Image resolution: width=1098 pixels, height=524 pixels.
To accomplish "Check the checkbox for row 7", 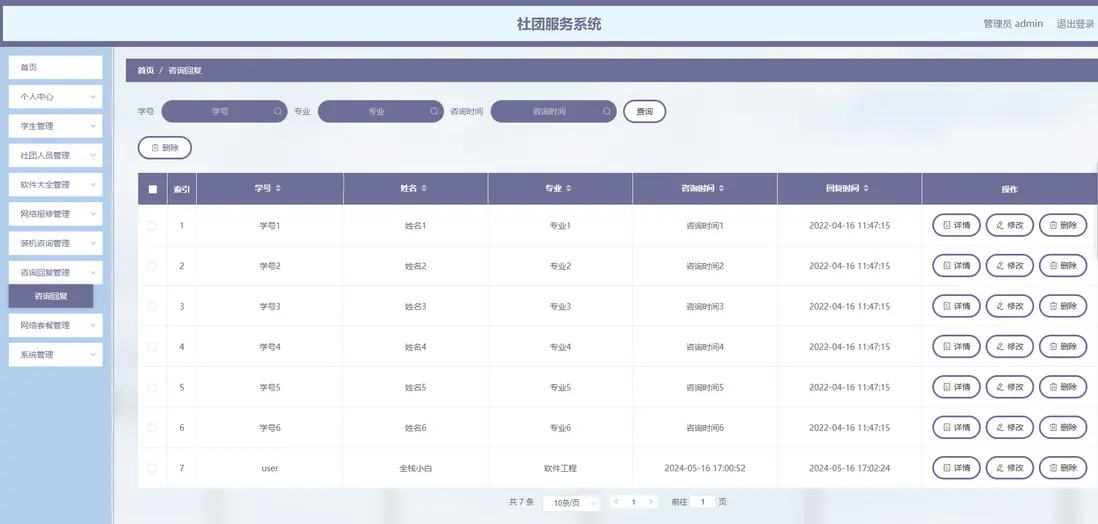I will pos(152,468).
